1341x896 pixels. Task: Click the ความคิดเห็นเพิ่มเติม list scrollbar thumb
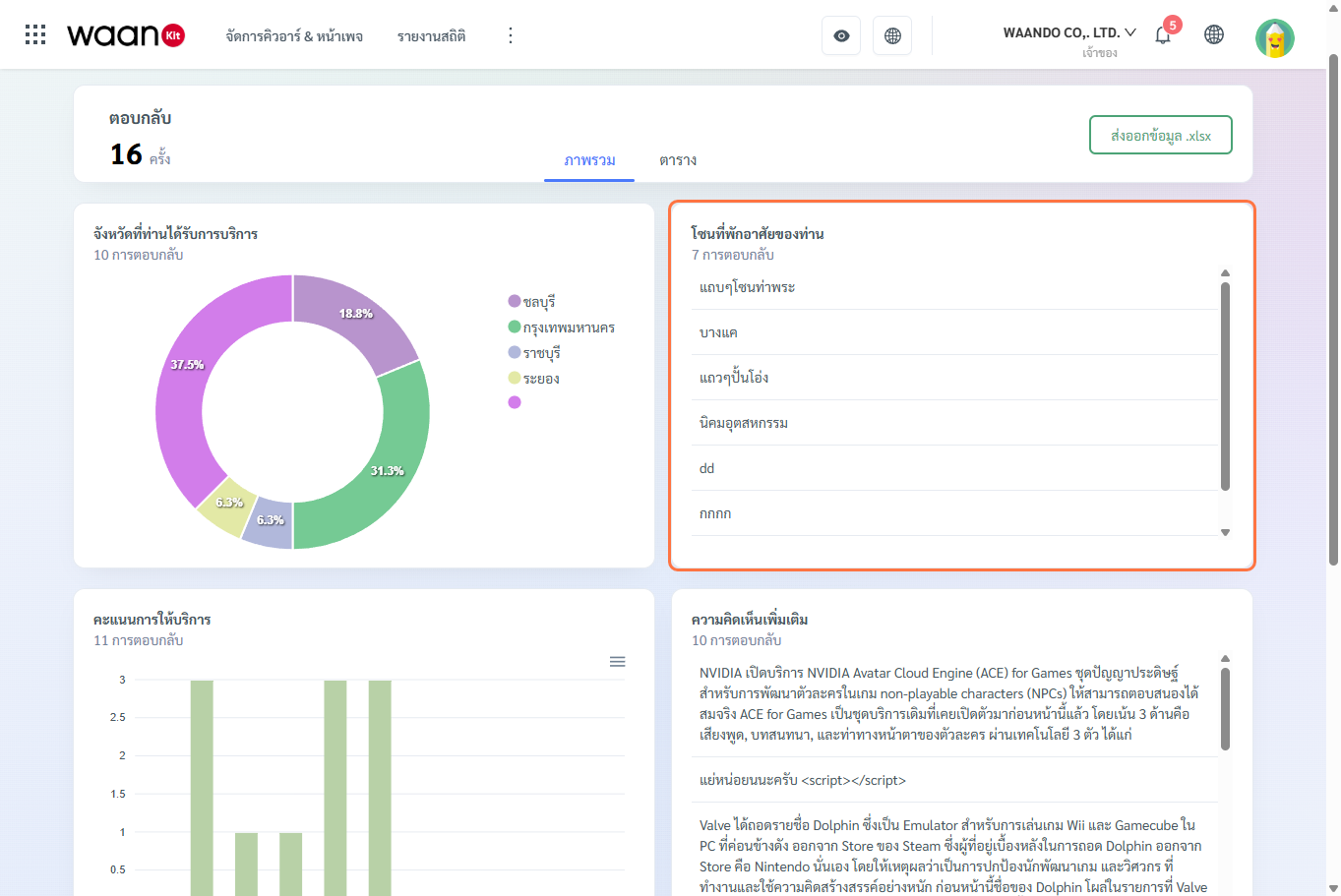tap(1225, 709)
